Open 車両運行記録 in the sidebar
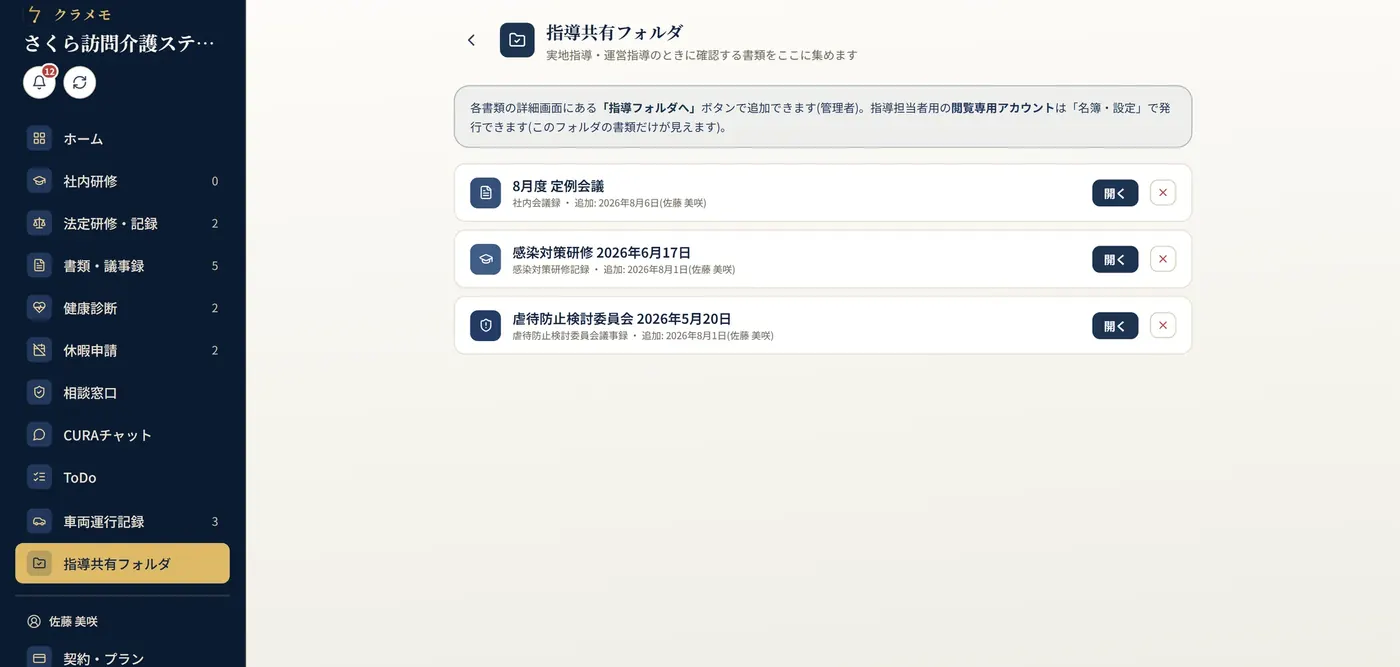 tap(123, 521)
